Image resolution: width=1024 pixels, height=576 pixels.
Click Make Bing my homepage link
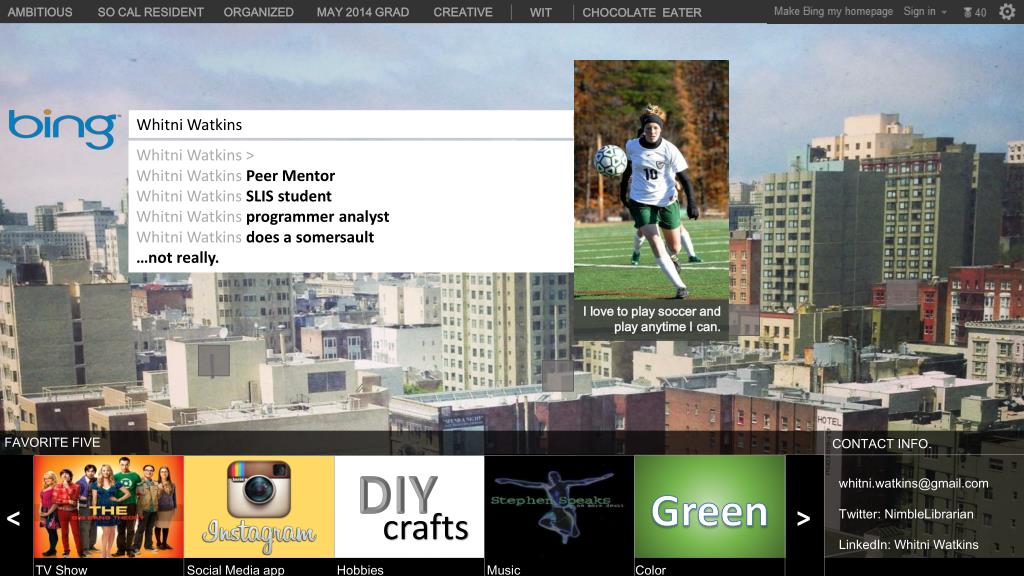[x=833, y=12]
